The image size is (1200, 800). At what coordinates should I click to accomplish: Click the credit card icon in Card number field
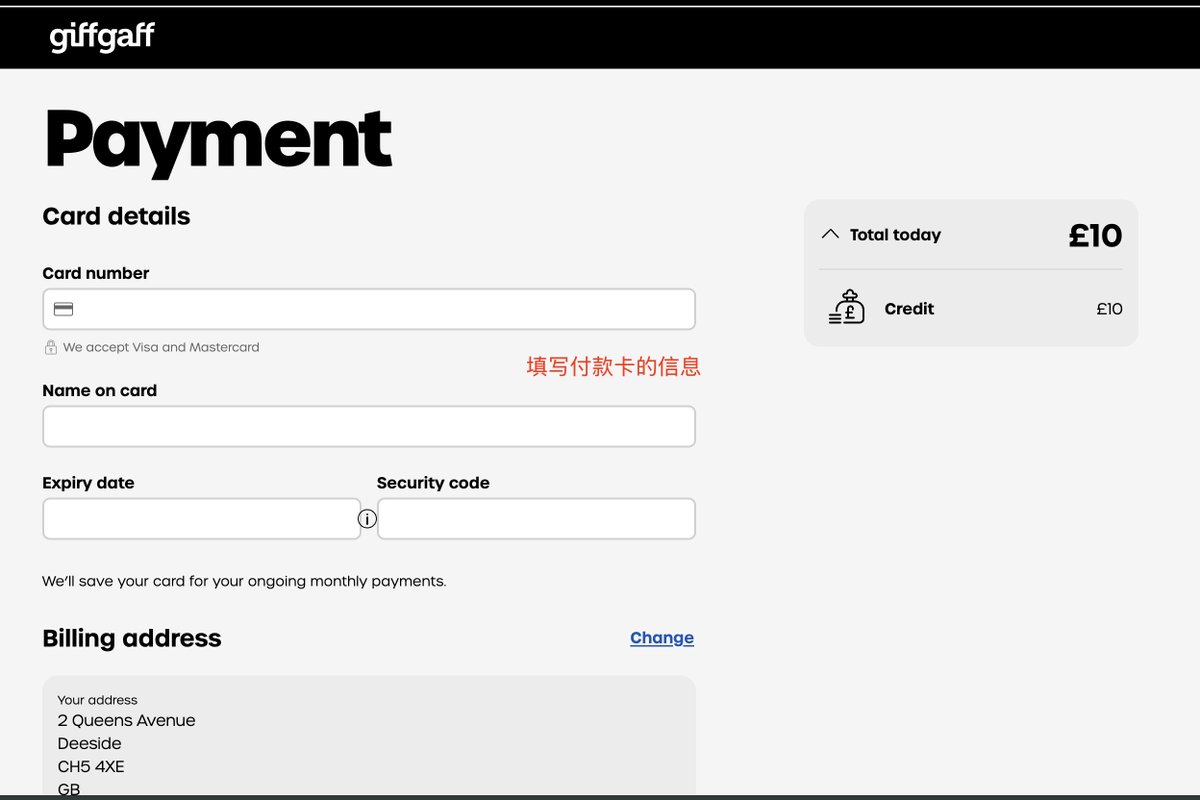(63, 309)
